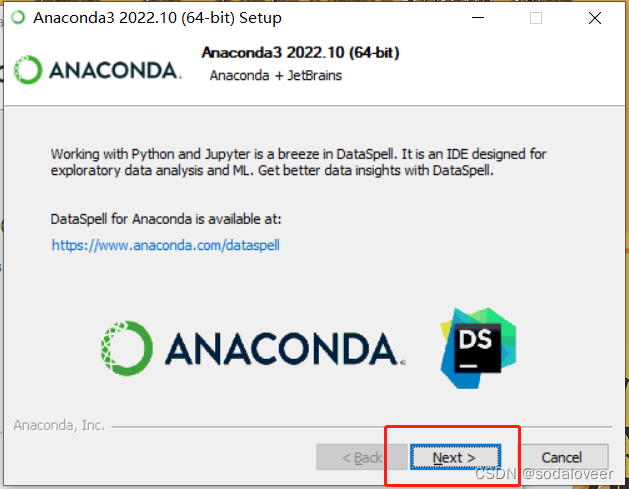Click the Next button to continue setup
This screenshot has height=489, width=629.
tap(455, 457)
